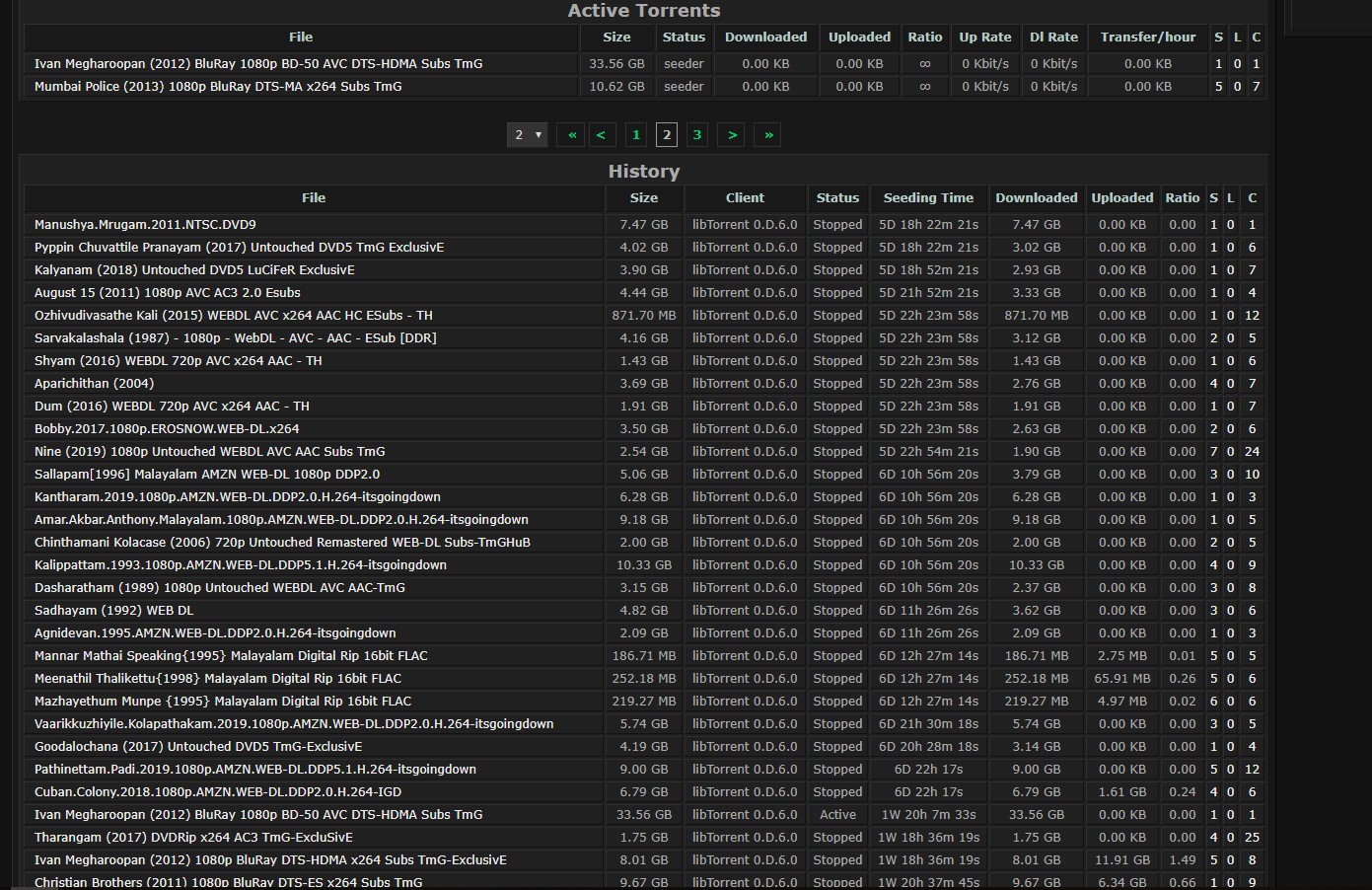Go to next page with > button
The height and width of the screenshot is (890, 1372).
(x=732, y=135)
